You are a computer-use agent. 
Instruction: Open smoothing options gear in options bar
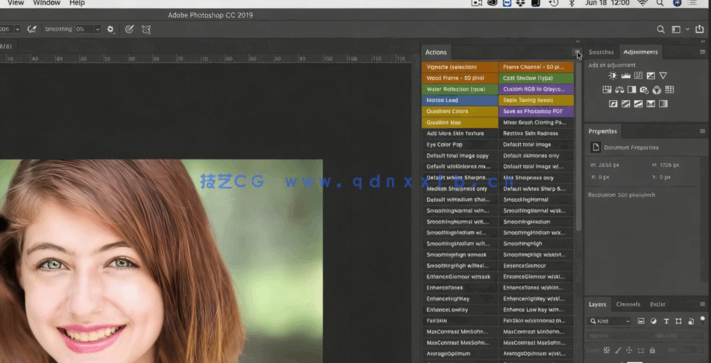pos(111,29)
